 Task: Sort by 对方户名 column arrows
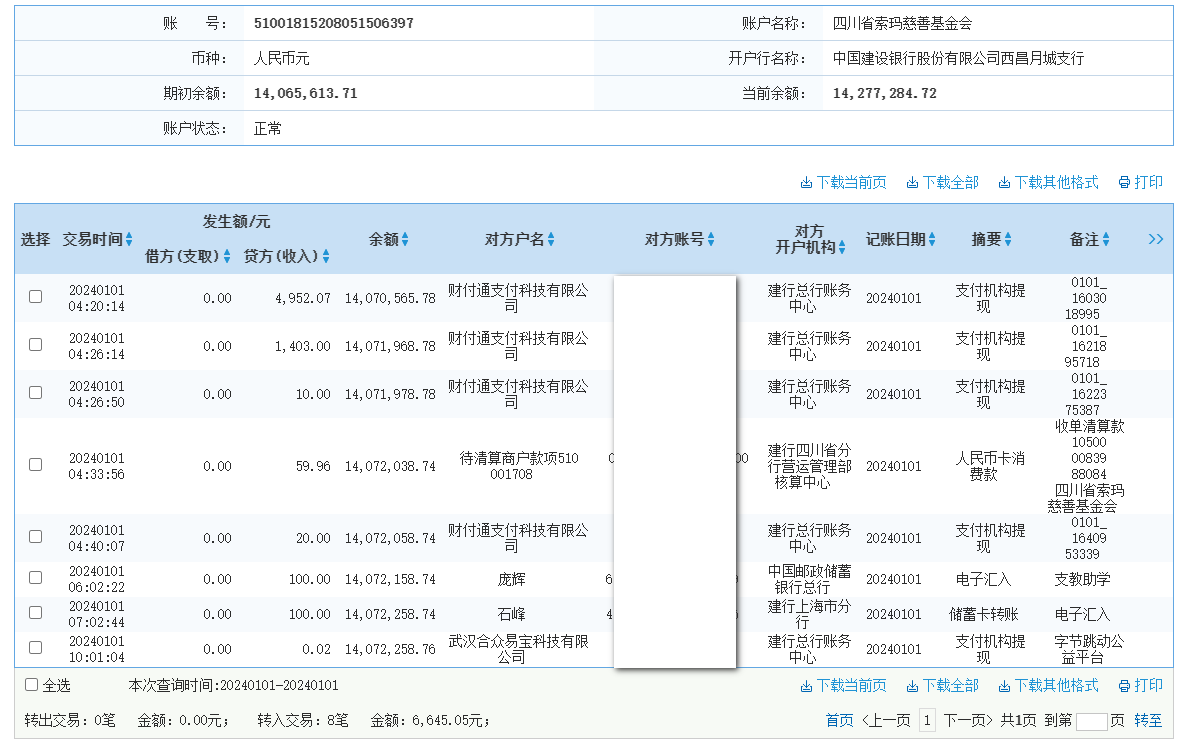551,239
